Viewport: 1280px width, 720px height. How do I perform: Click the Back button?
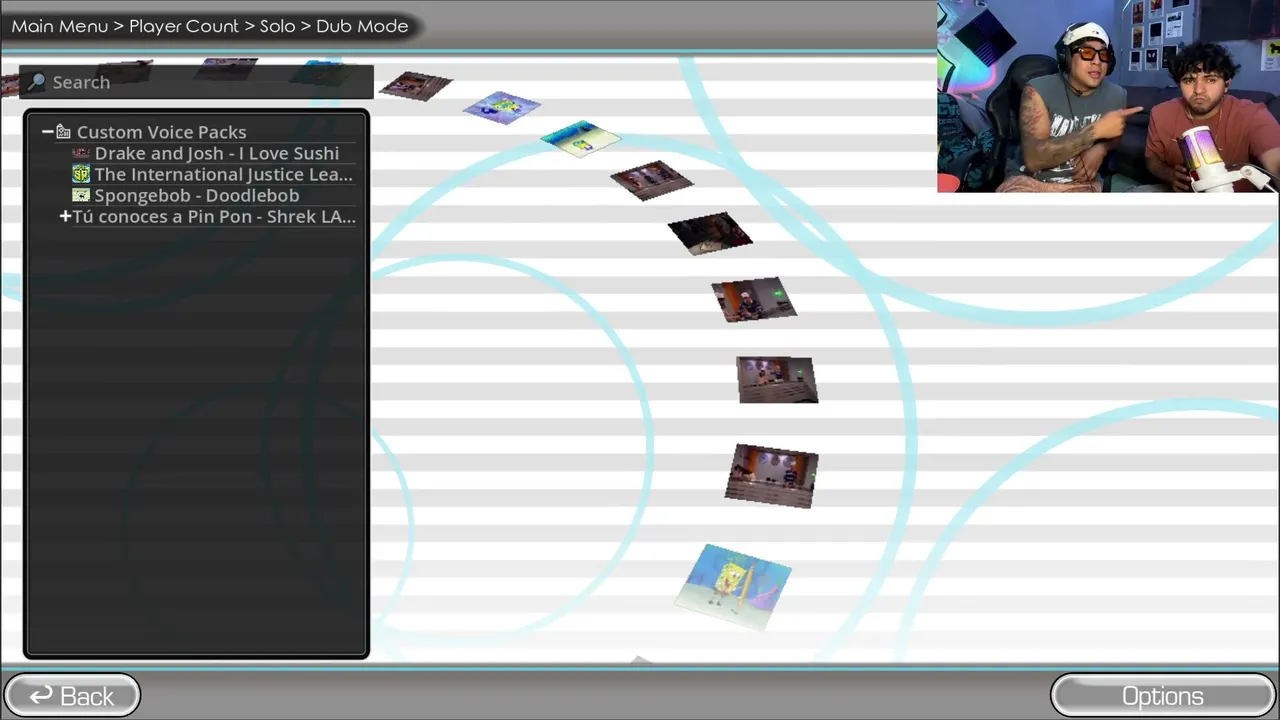[72, 696]
